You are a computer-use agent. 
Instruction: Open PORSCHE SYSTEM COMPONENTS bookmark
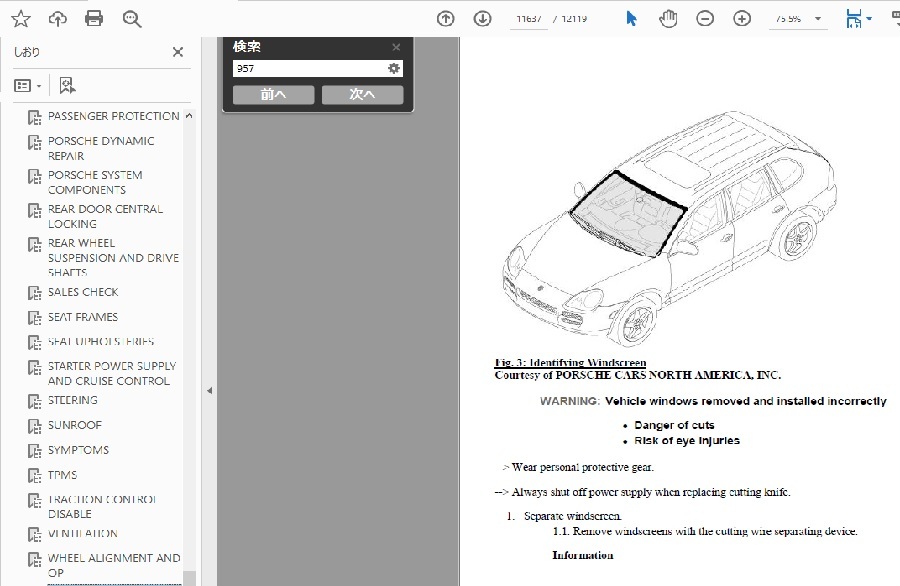(x=95, y=182)
